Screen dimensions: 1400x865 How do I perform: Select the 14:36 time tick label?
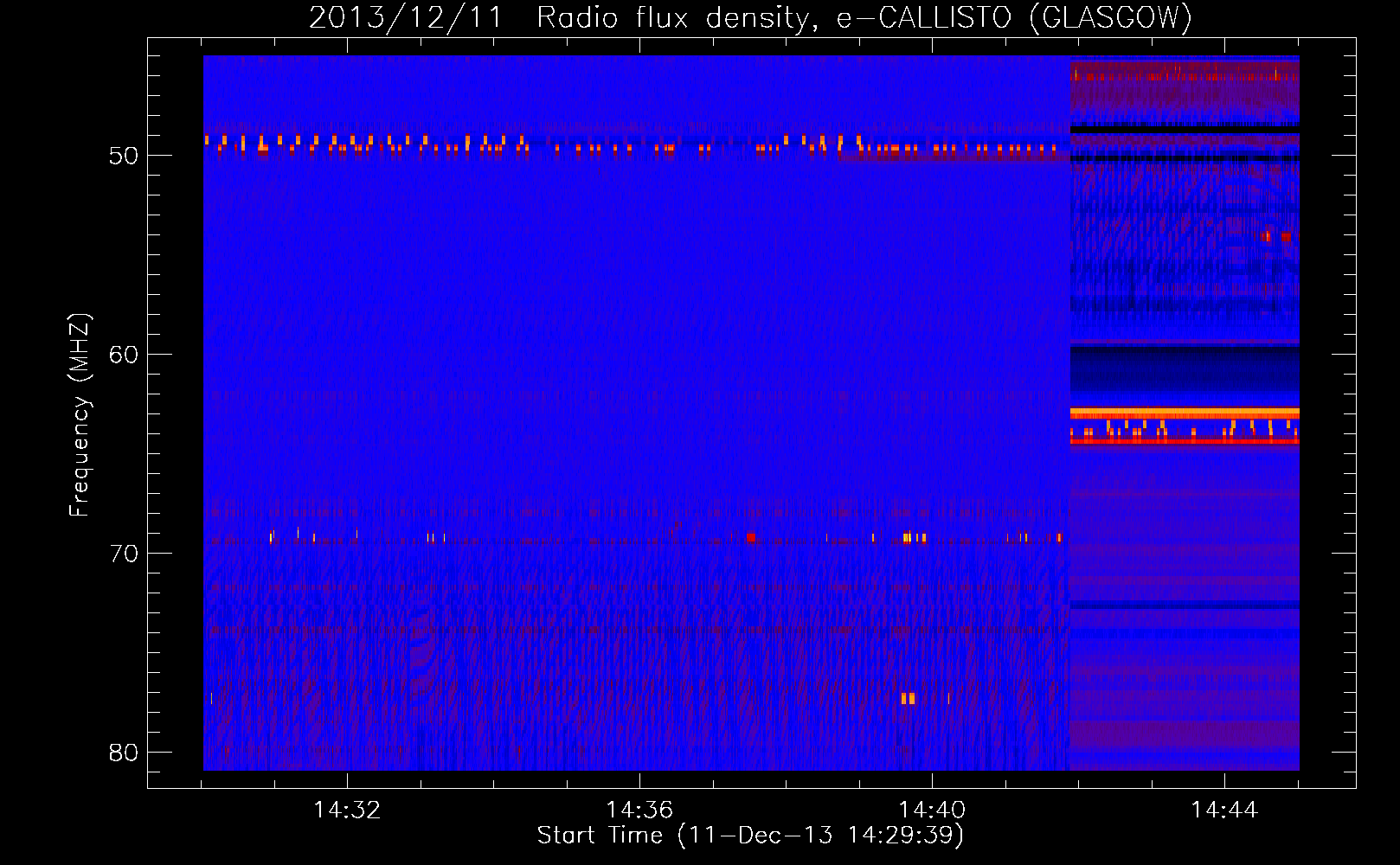tap(639, 811)
